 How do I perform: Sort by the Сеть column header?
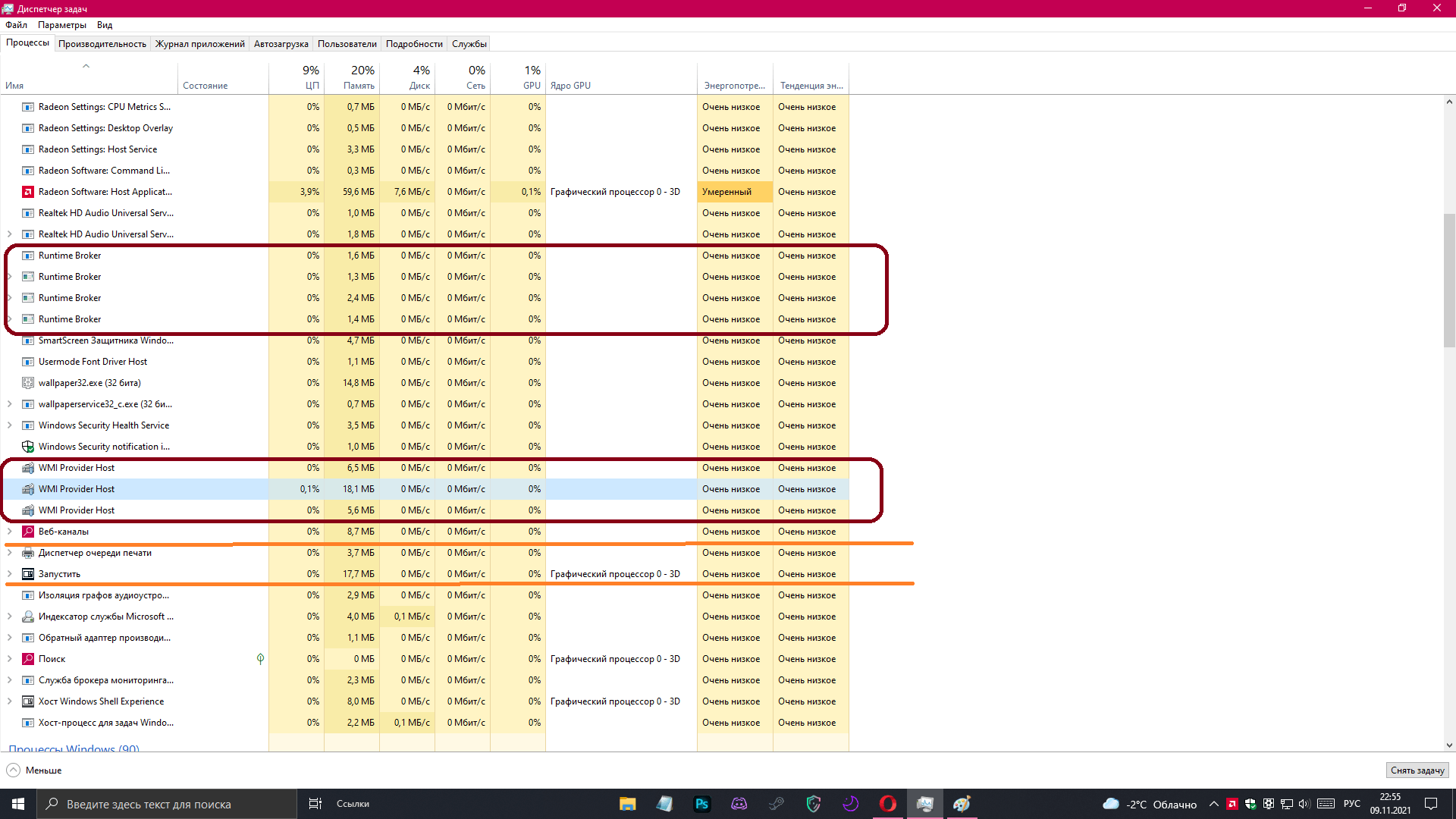[463, 77]
